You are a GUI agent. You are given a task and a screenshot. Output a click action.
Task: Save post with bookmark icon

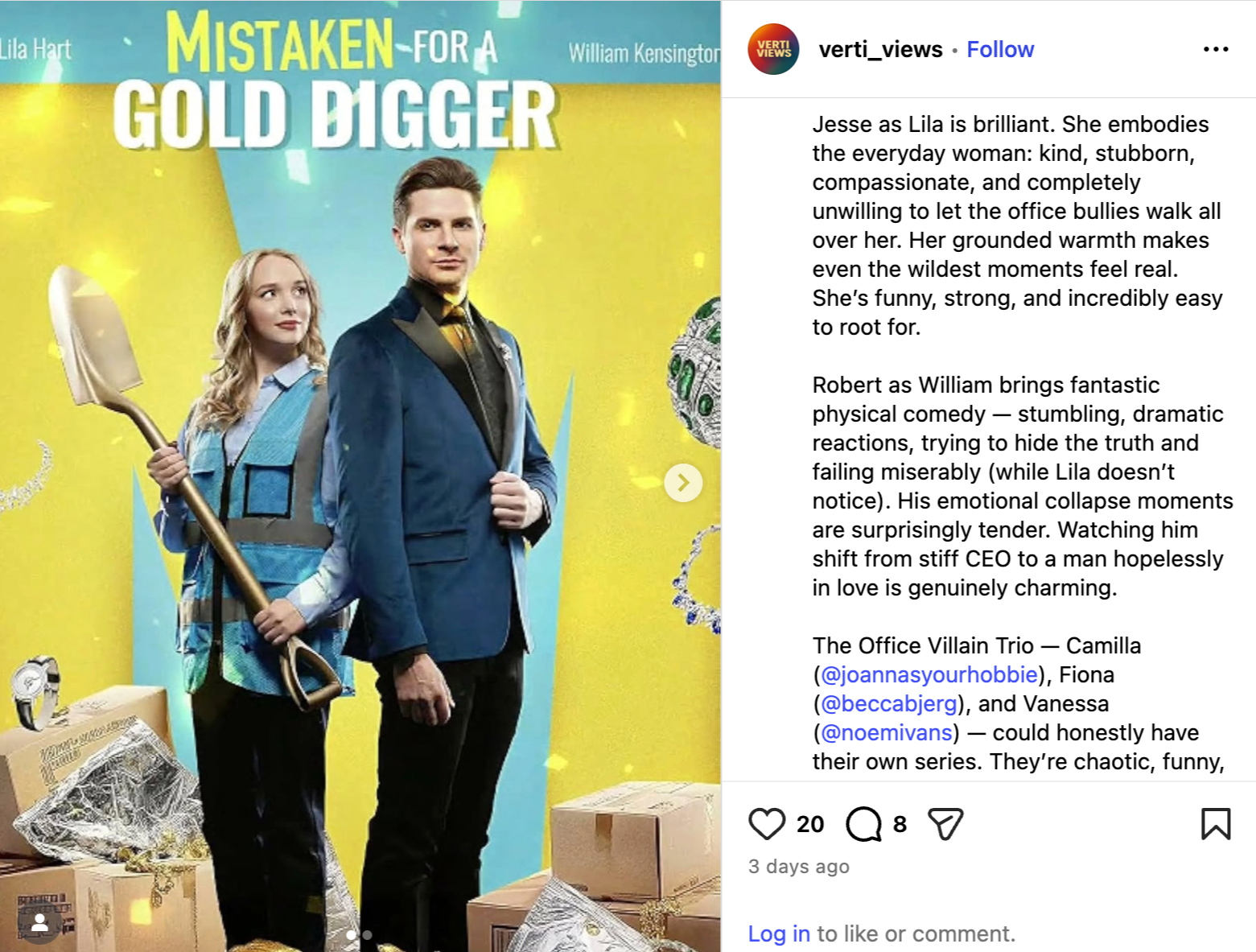click(x=1216, y=824)
